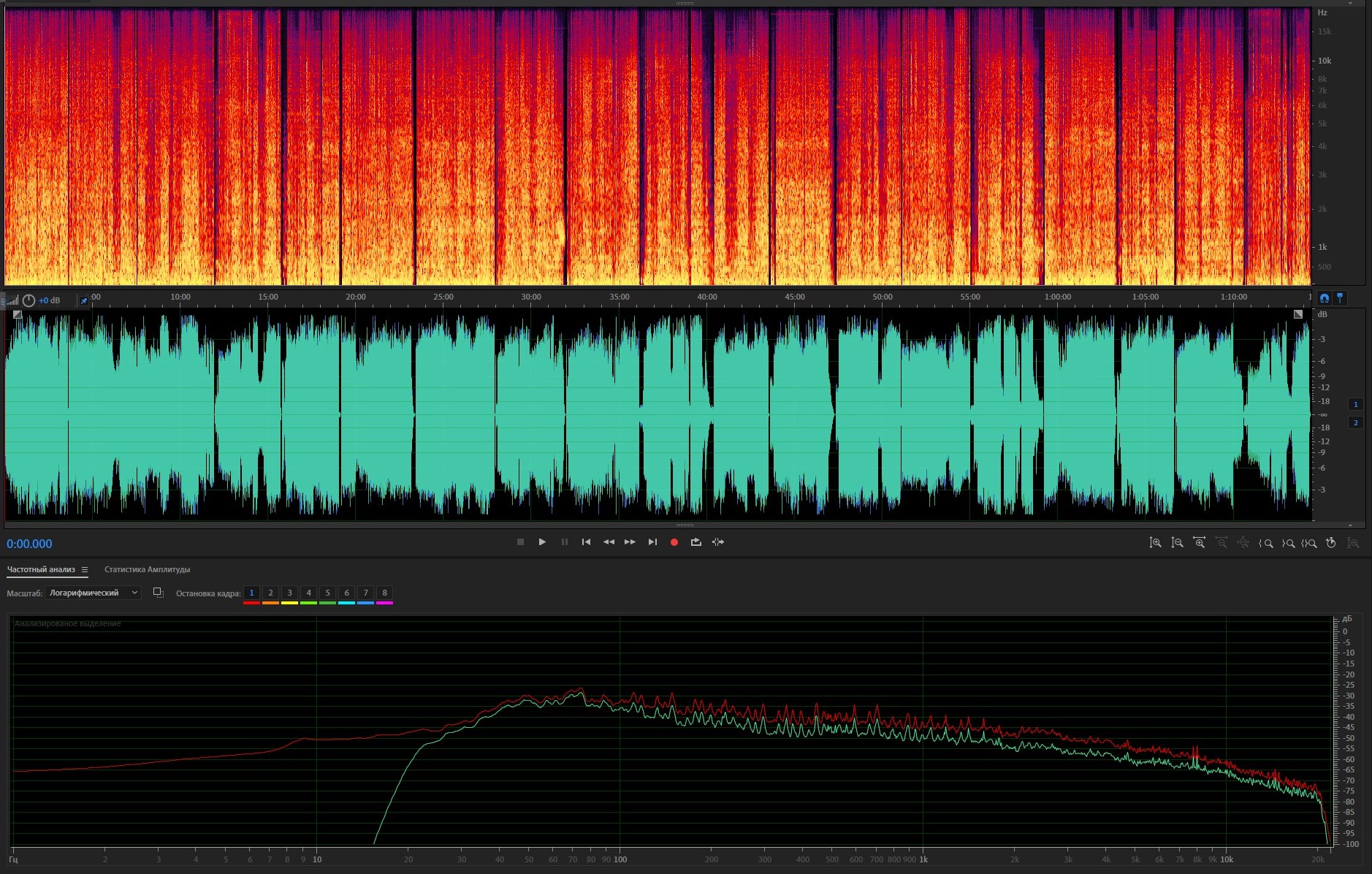Open the Масштаб scale dropdown
This screenshot has height=874, width=1372.
pos(93,593)
